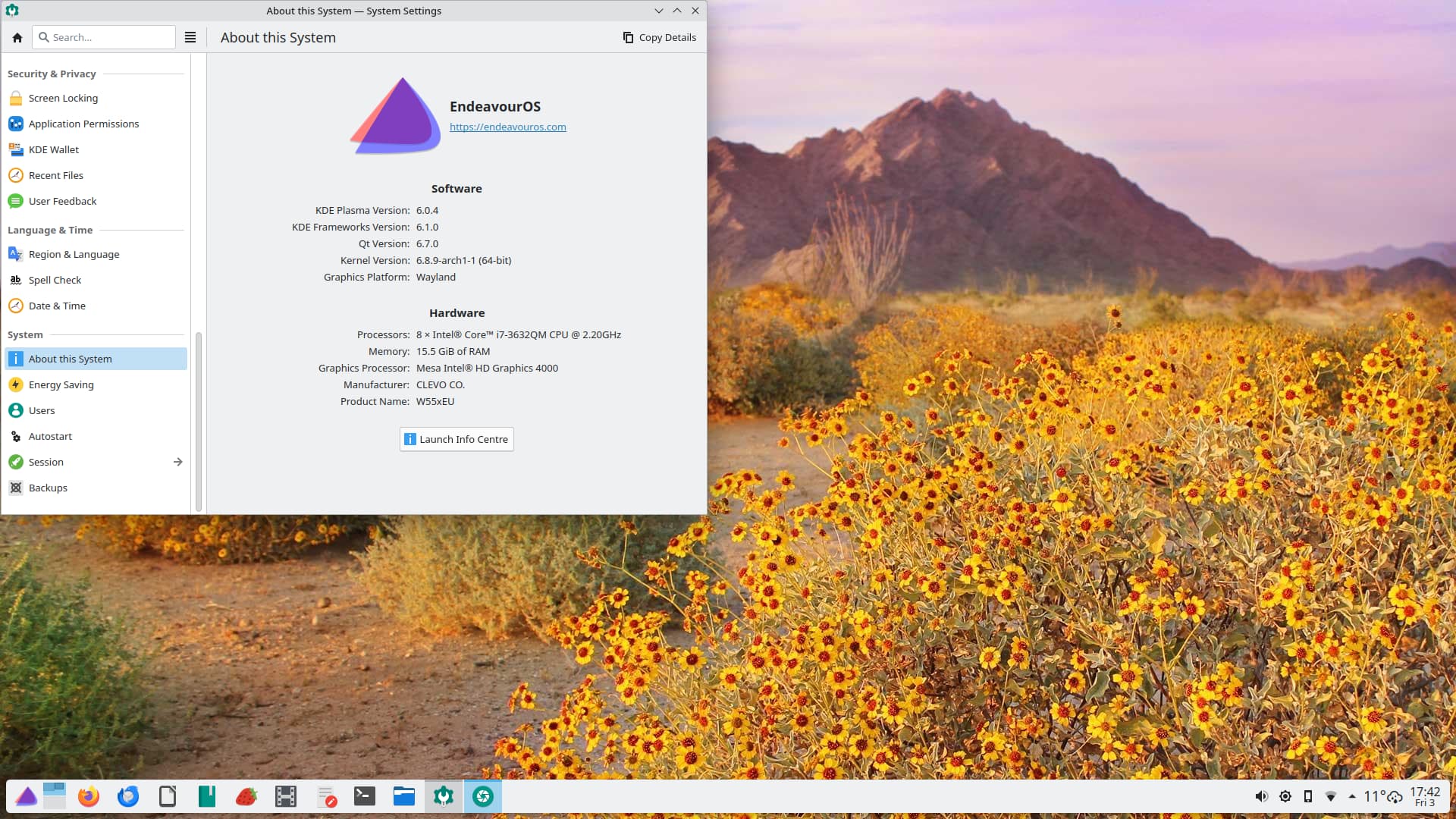Open Application Permissions settings
1456x819 pixels.
83,124
